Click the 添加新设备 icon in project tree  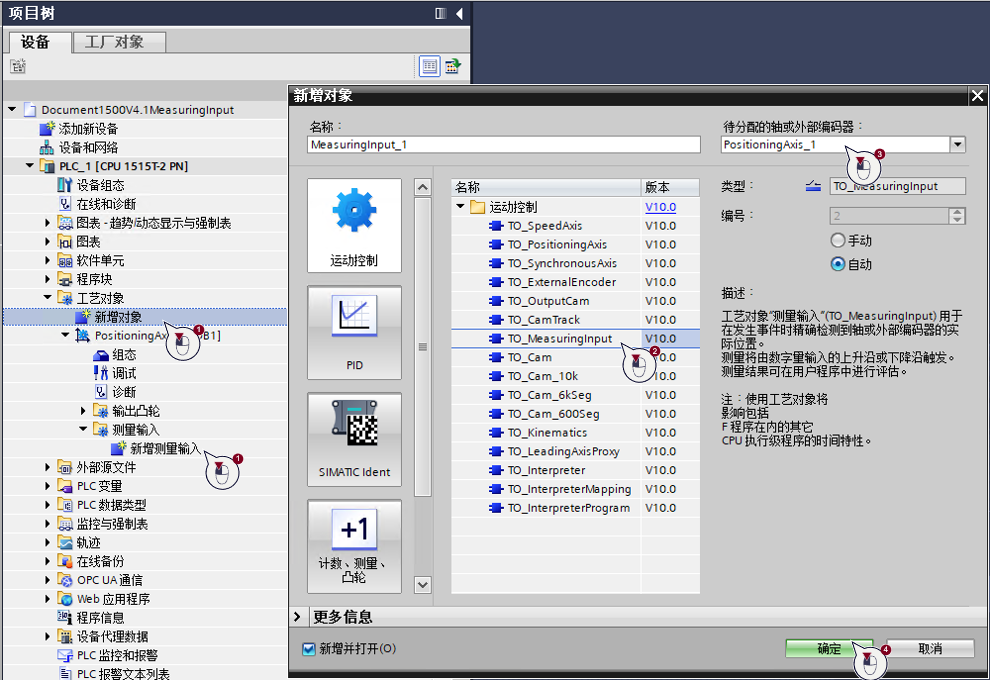click(47, 129)
